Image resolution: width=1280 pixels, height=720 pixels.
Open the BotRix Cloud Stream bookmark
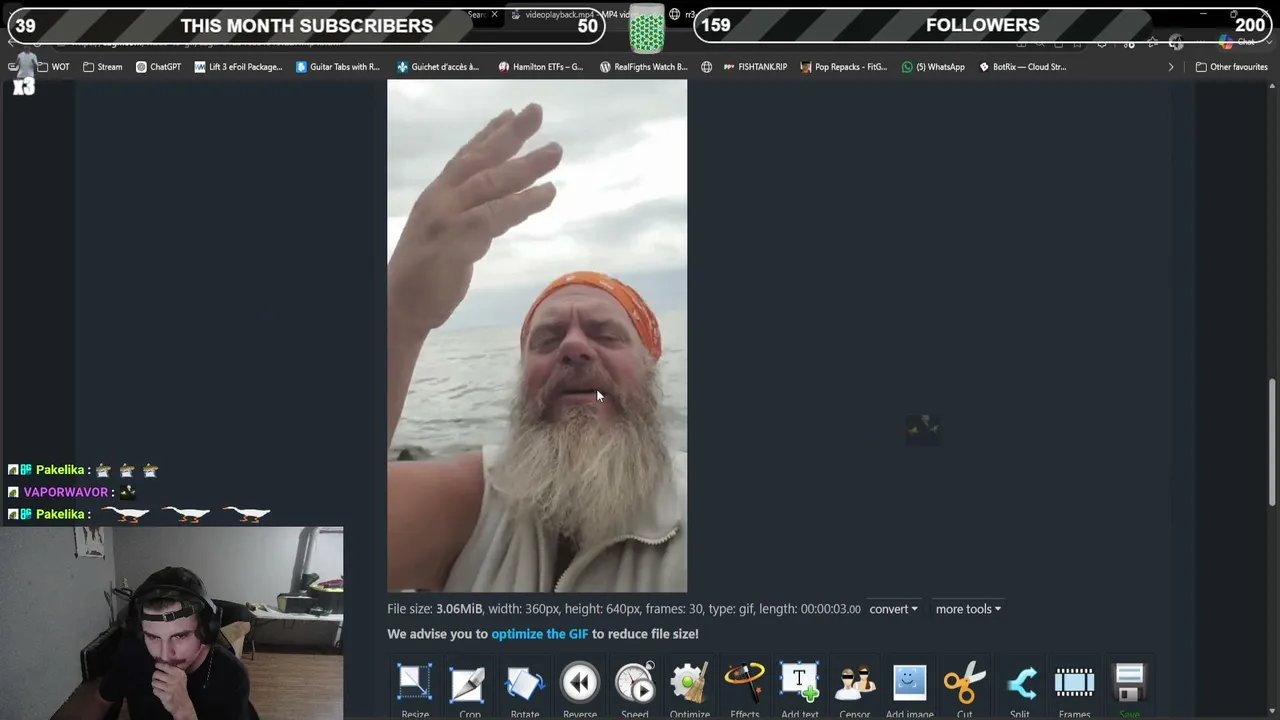click(1023, 67)
